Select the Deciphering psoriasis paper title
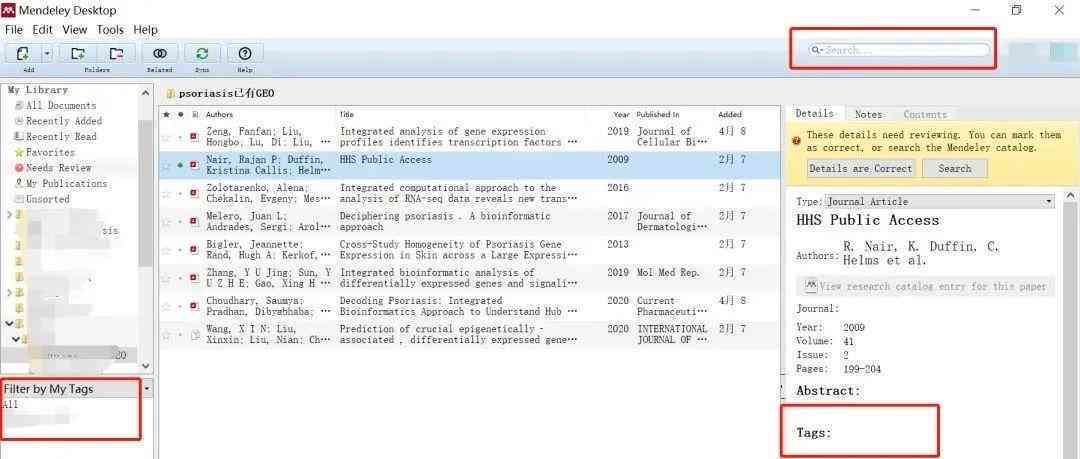This screenshot has height=459, width=1080. (445, 221)
